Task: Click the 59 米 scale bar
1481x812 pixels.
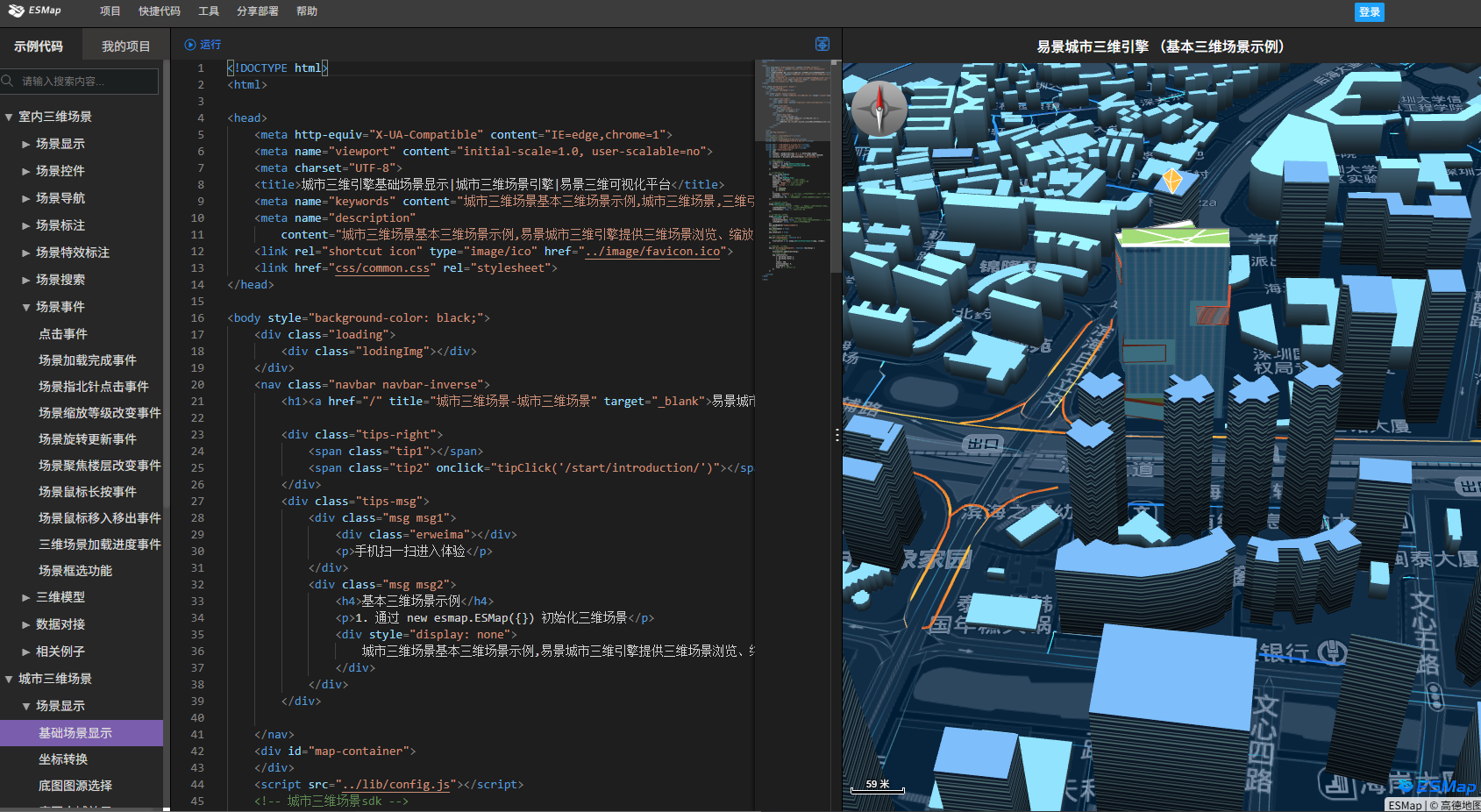Action: [878, 786]
